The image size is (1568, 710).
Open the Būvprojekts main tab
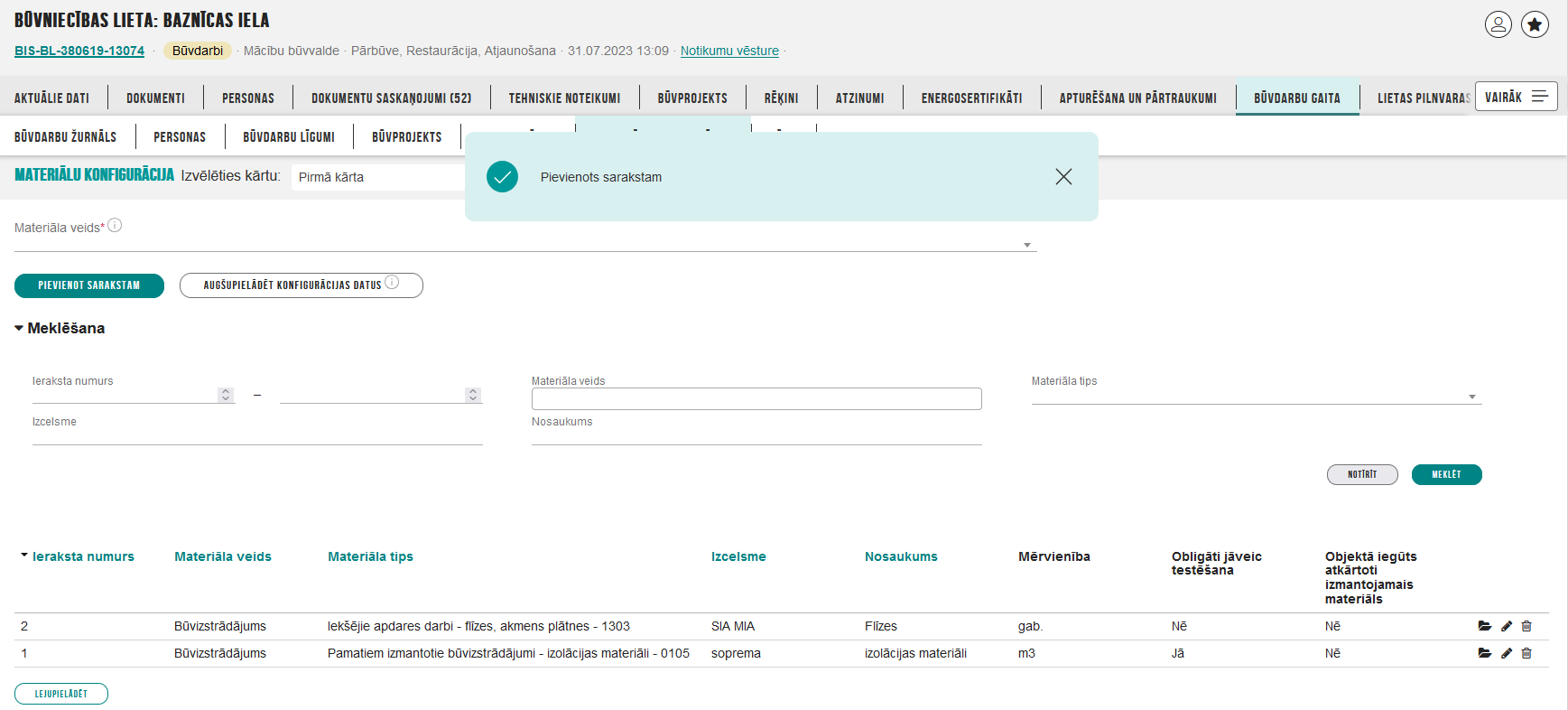[692, 98]
